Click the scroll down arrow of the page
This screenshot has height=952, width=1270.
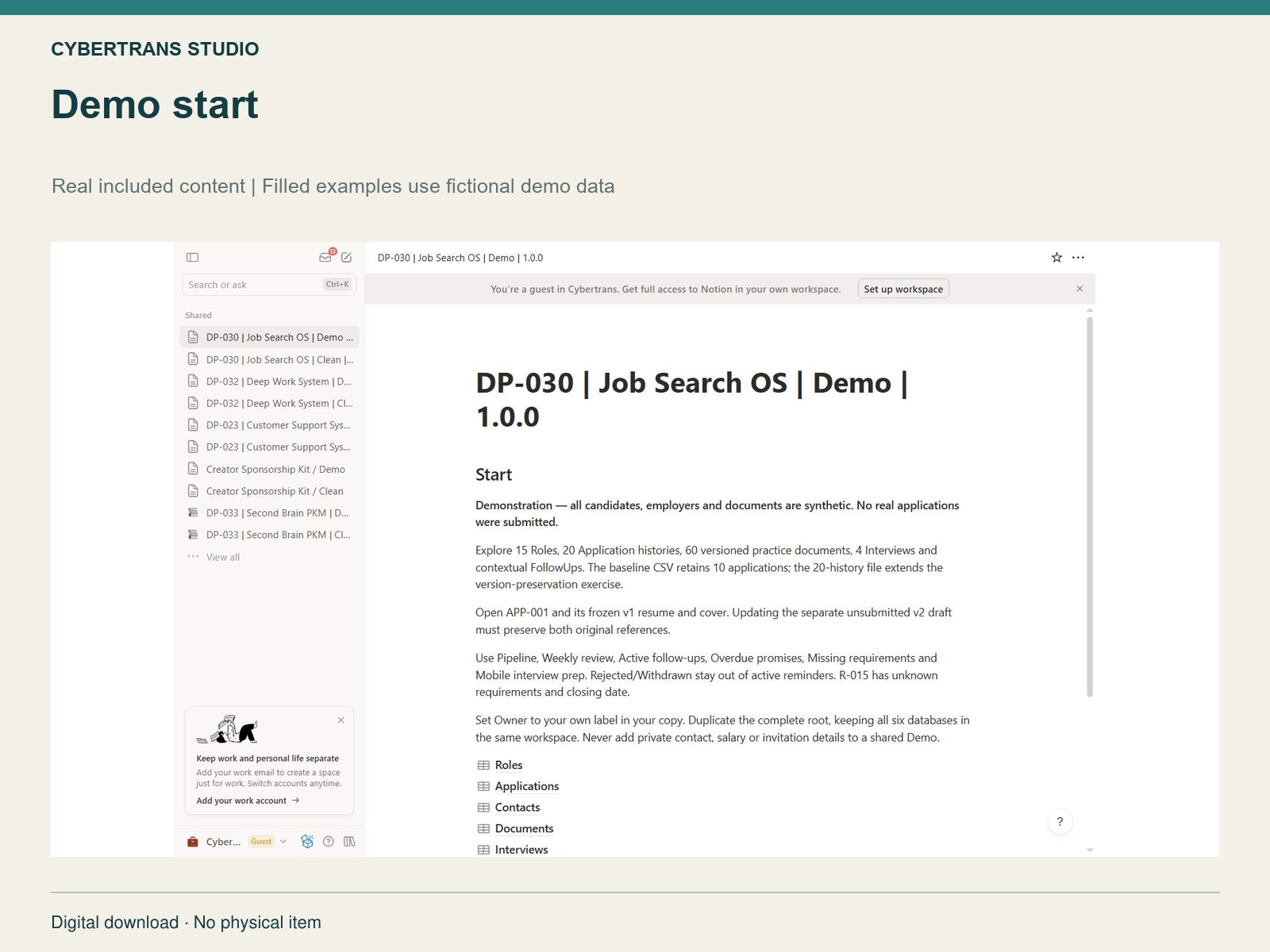[x=1090, y=850]
